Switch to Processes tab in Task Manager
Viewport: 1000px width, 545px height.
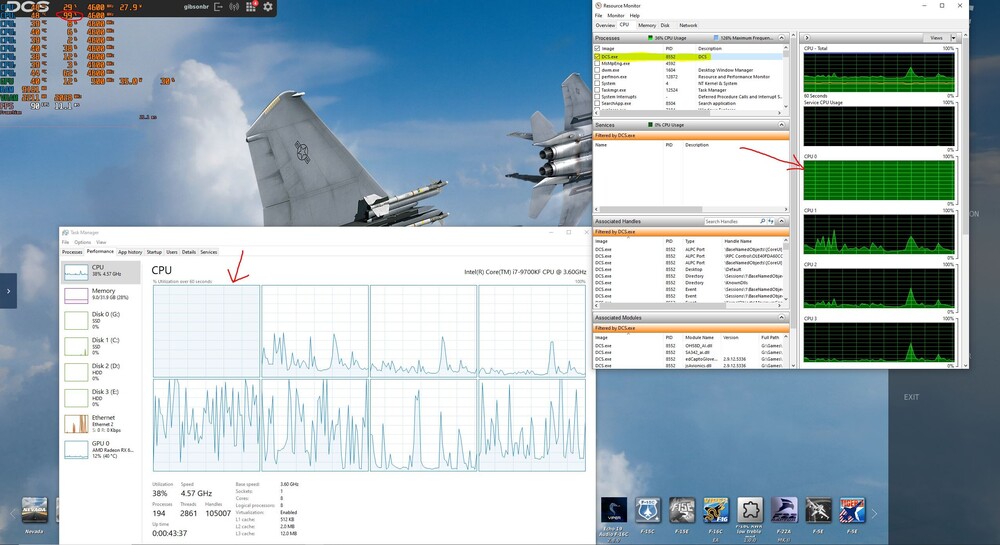(72, 252)
